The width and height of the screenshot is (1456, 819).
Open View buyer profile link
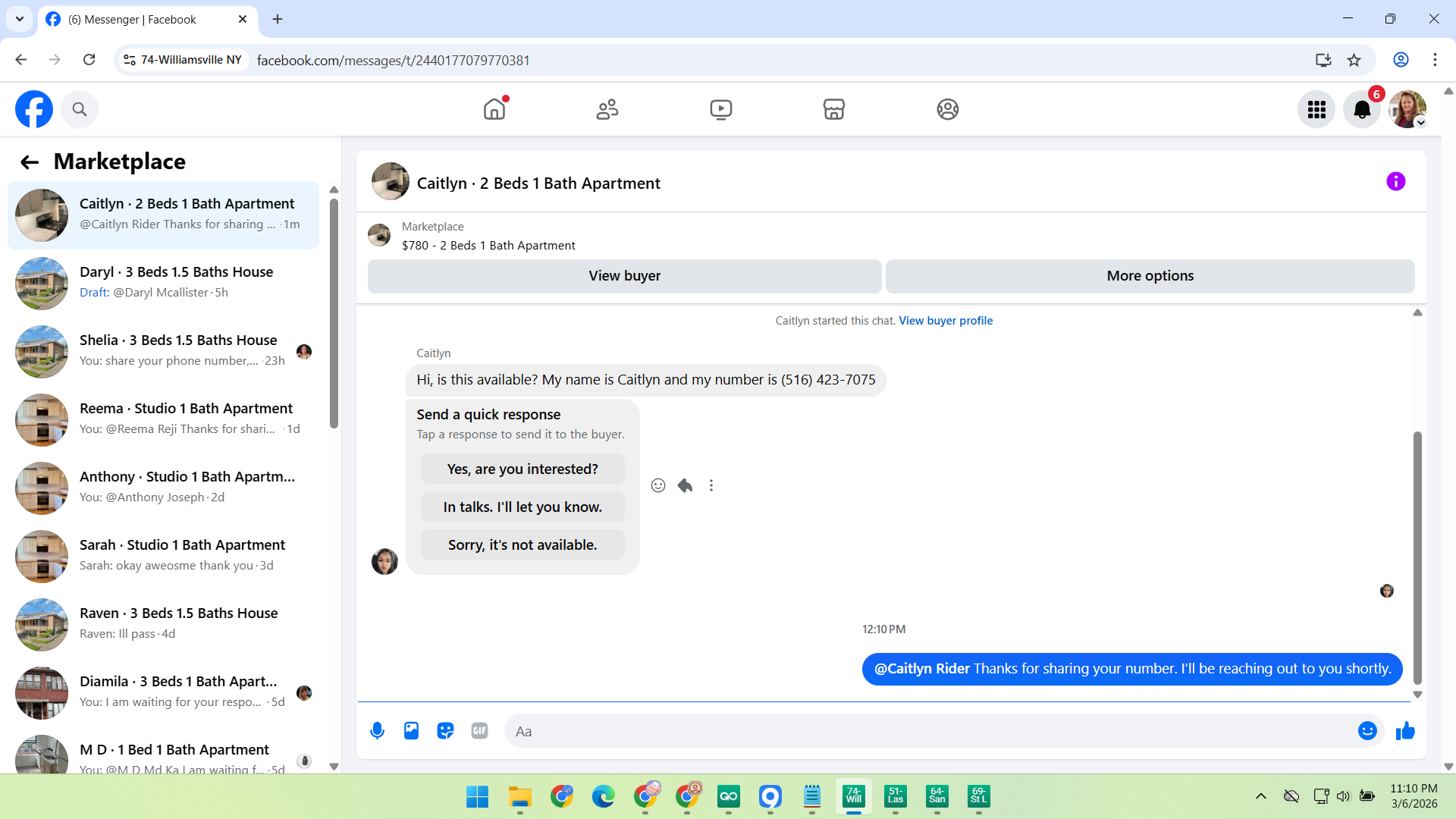tap(946, 321)
